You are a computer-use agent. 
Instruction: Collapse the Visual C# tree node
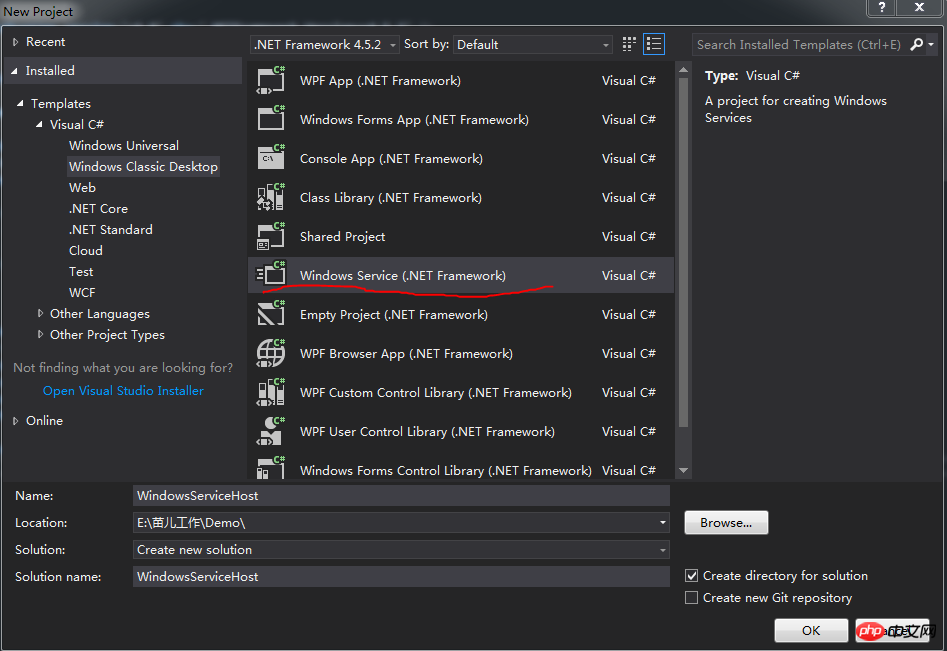pos(39,124)
